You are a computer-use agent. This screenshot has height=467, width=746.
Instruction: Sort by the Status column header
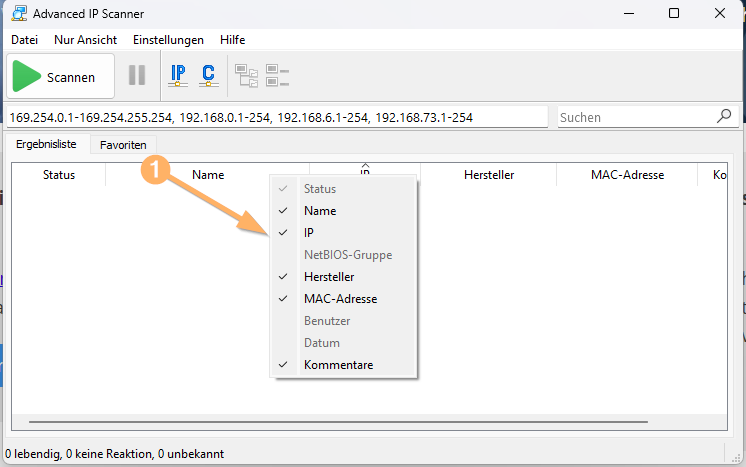click(59, 175)
